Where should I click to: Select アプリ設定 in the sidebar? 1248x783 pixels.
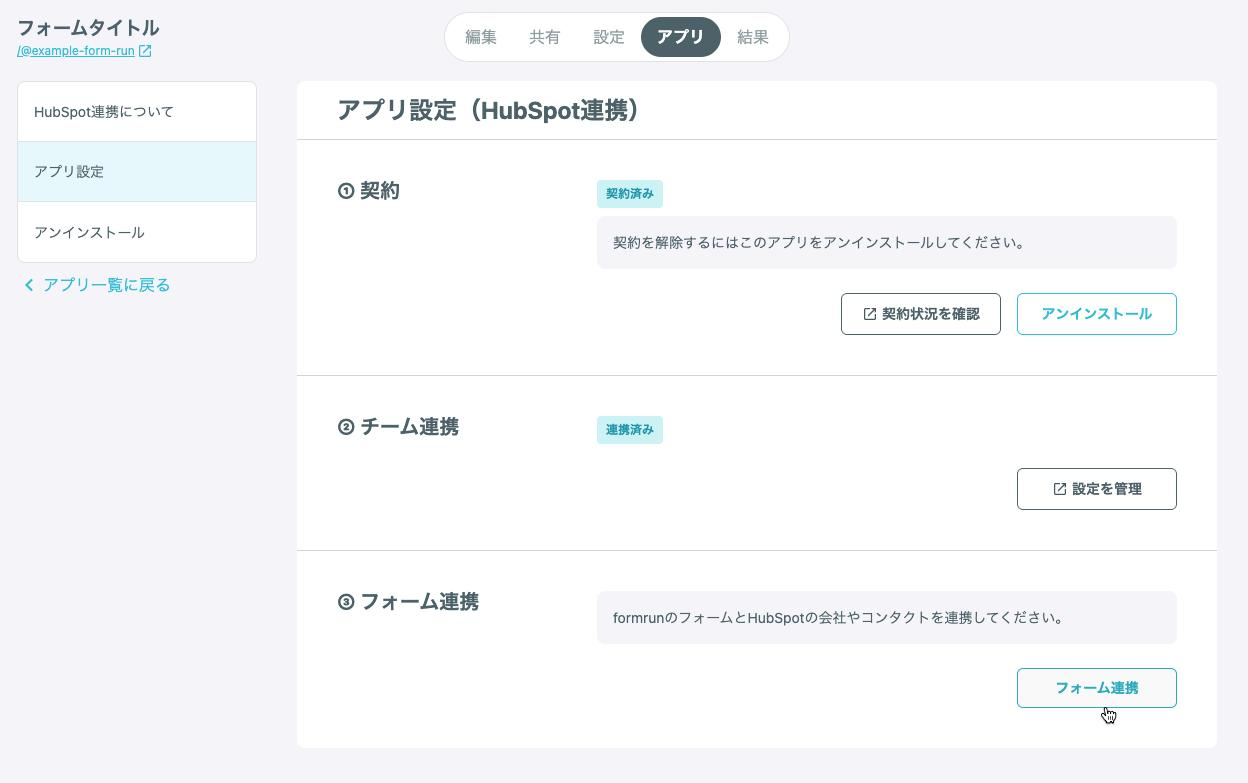tap(137, 172)
